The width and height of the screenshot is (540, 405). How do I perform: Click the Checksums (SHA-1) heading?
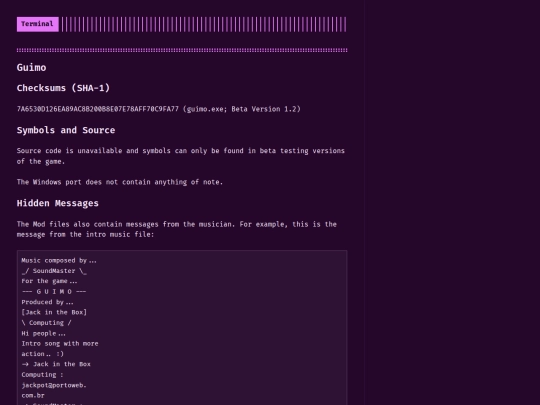coord(63,88)
